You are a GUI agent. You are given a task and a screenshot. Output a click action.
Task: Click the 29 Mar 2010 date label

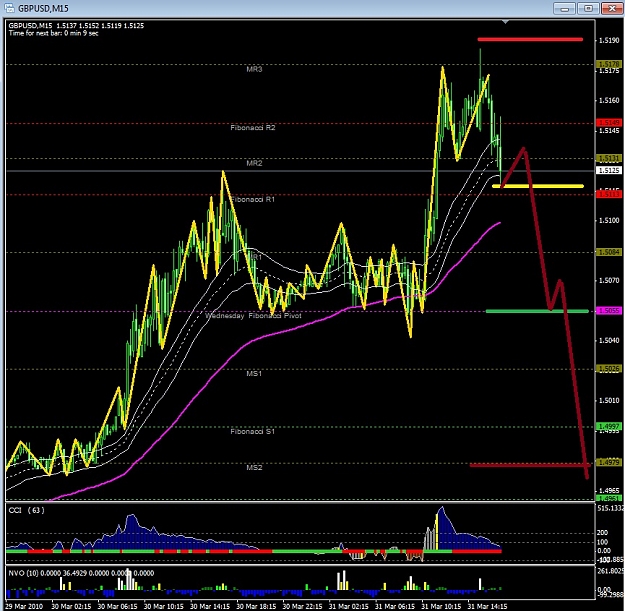[x=25, y=606]
